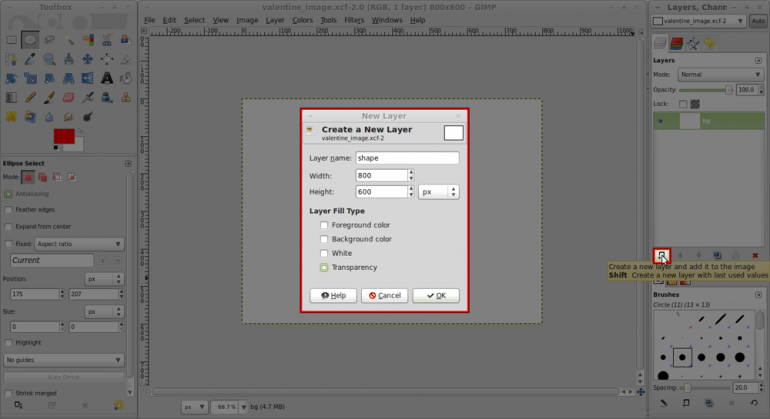Image resolution: width=770 pixels, height=419 pixels.
Task: Click the red foreground color swatch
Action: (x=64, y=136)
